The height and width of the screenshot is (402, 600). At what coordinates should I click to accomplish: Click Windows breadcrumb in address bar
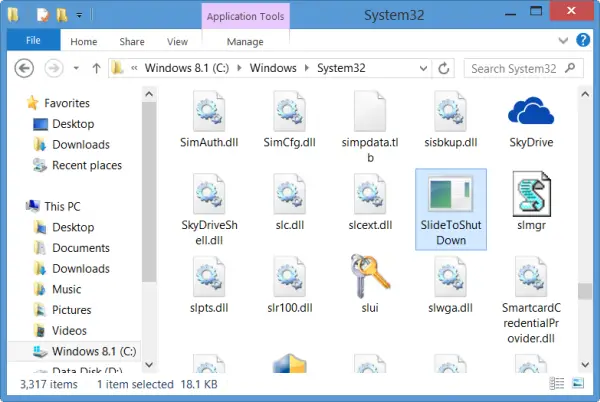pyautogui.click(x=273, y=68)
